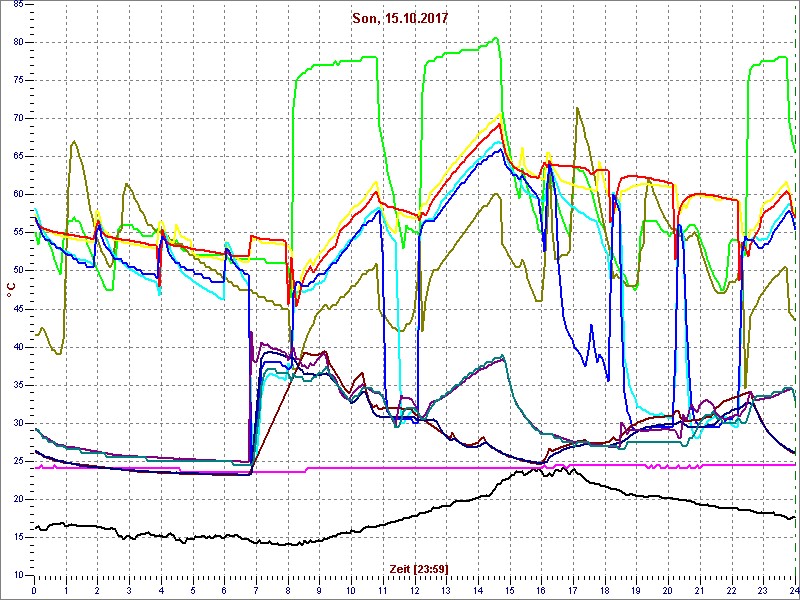This screenshot has height=600, width=800.
Task: Click hour 24 label on the time axis
Action: pyautogui.click(x=793, y=591)
